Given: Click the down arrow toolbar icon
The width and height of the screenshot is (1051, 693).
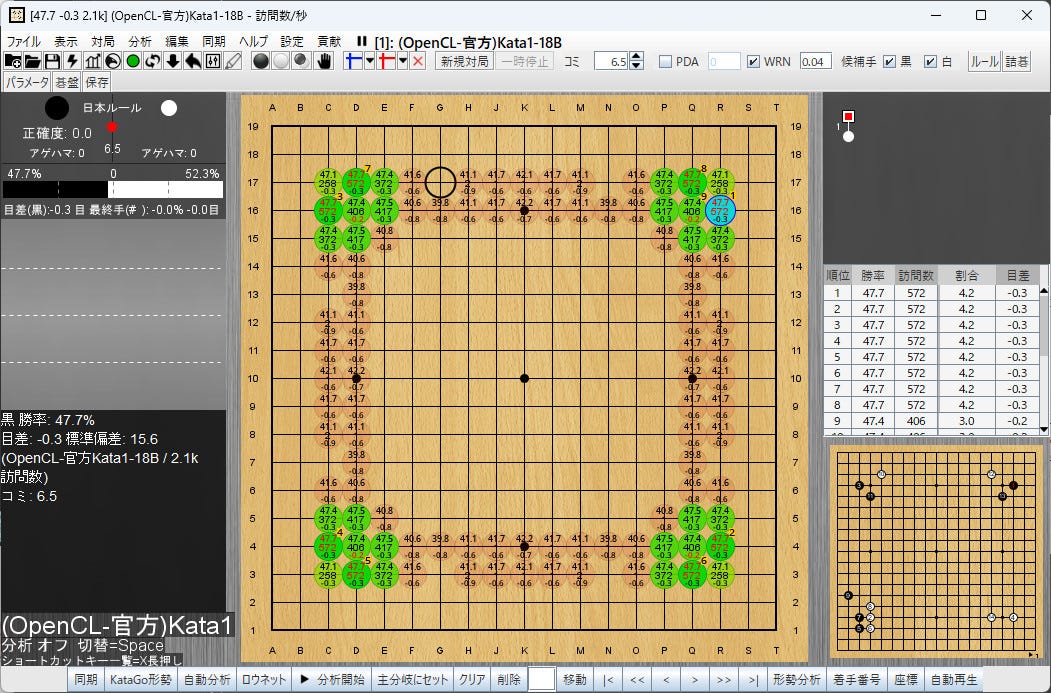Looking at the screenshot, I should click(173, 62).
